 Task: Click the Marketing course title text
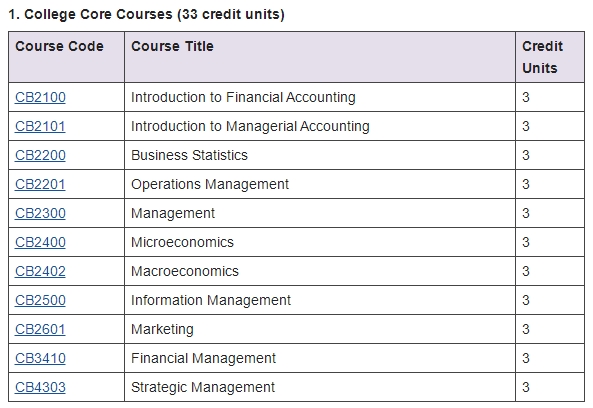coord(162,329)
